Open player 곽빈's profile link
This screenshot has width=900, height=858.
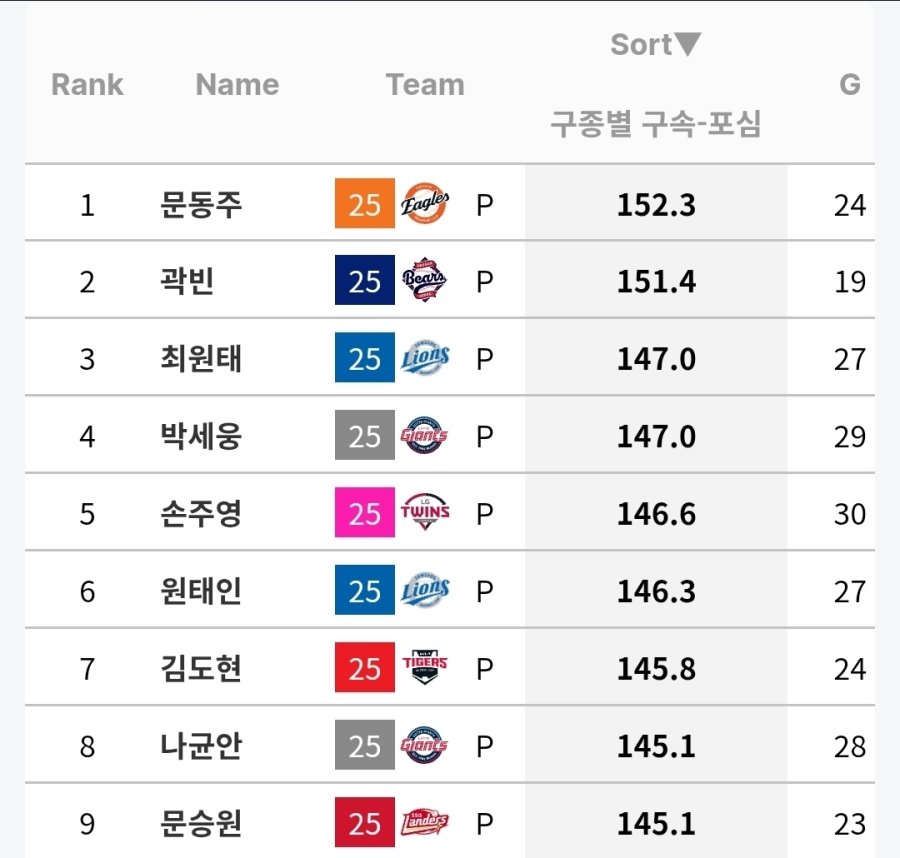188,281
